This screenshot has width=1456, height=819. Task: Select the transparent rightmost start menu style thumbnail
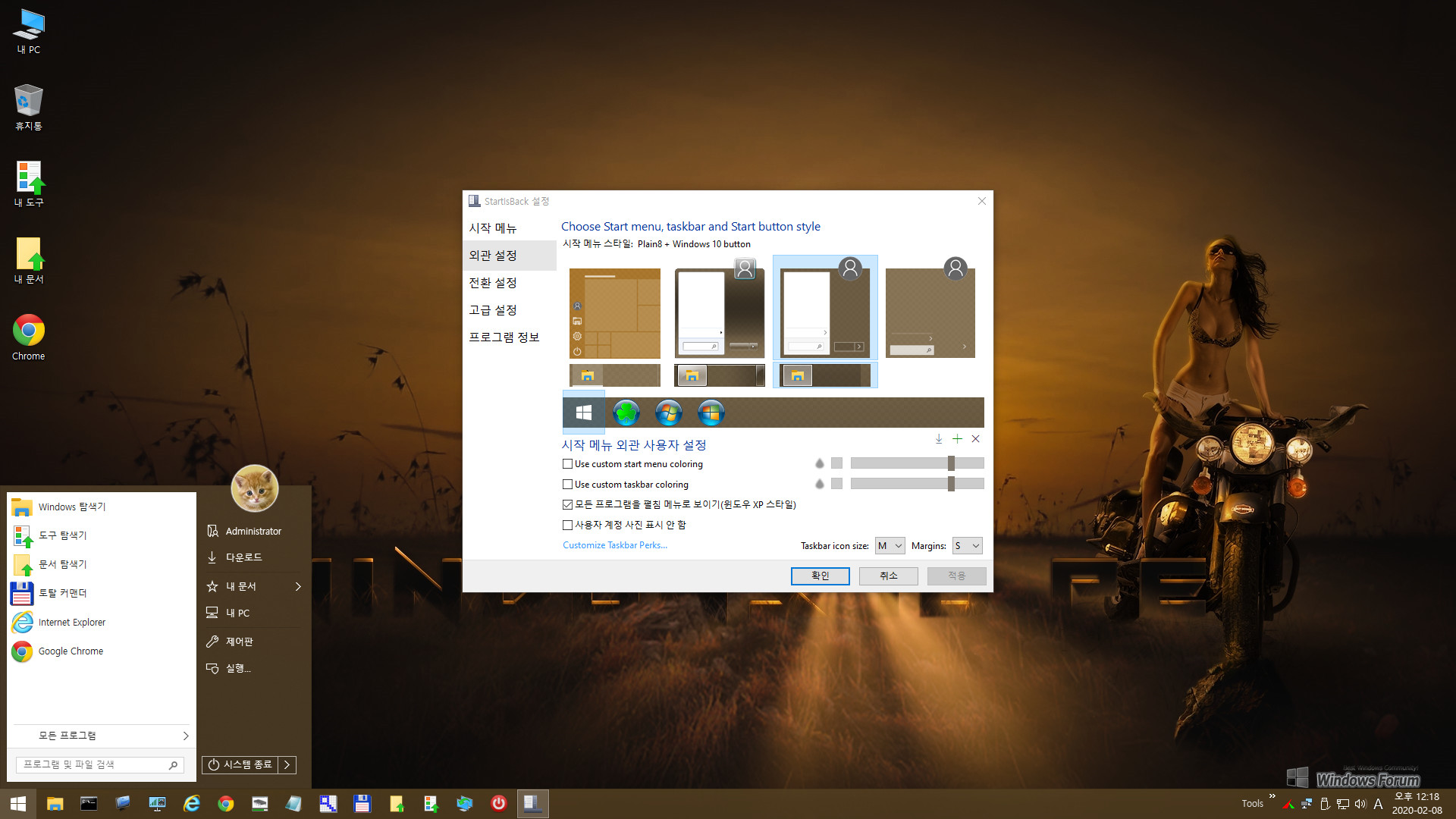tap(930, 308)
